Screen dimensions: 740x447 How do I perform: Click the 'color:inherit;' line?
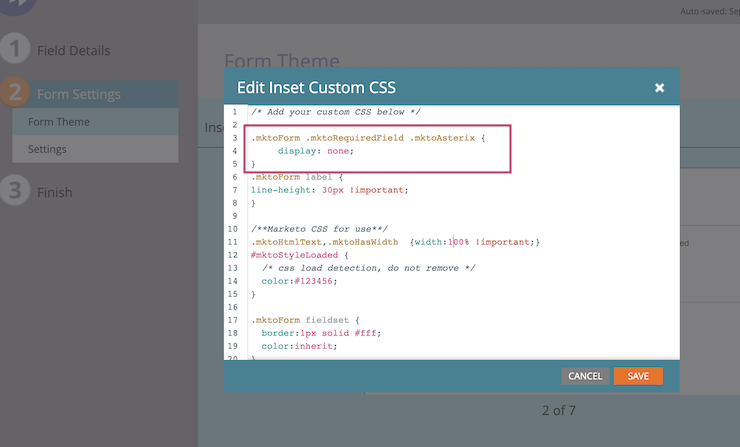[x=300, y=346]
